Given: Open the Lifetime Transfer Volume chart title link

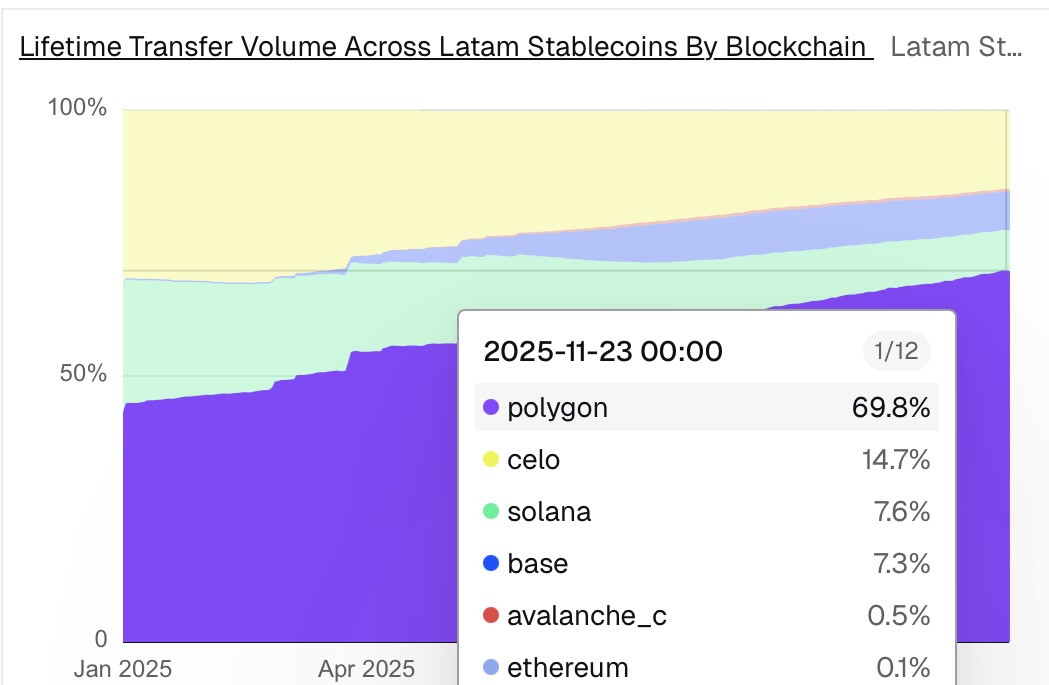Looking at the screenshot, I should 446,47.
